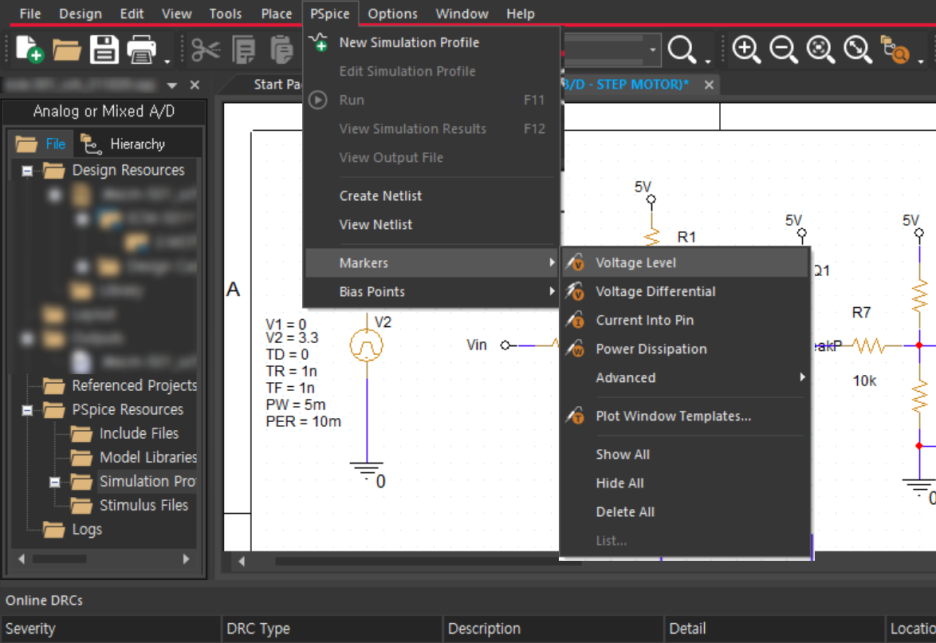Viewport: 936px width, 643px height.
Task: Click the Zoom to Area icon
Action: point(820,50)
